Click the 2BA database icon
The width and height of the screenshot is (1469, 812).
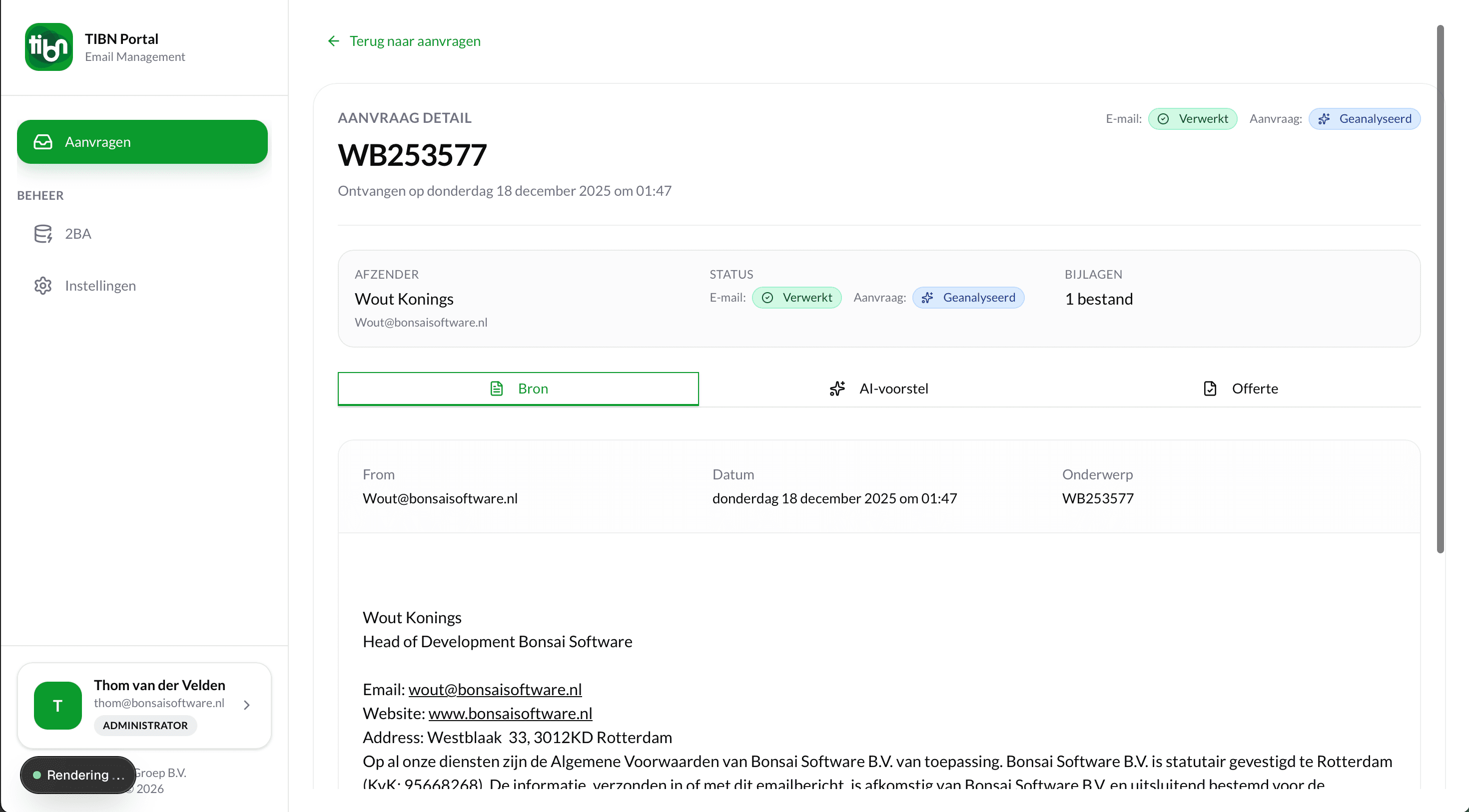pyautogui.click(x=43, y=234)
